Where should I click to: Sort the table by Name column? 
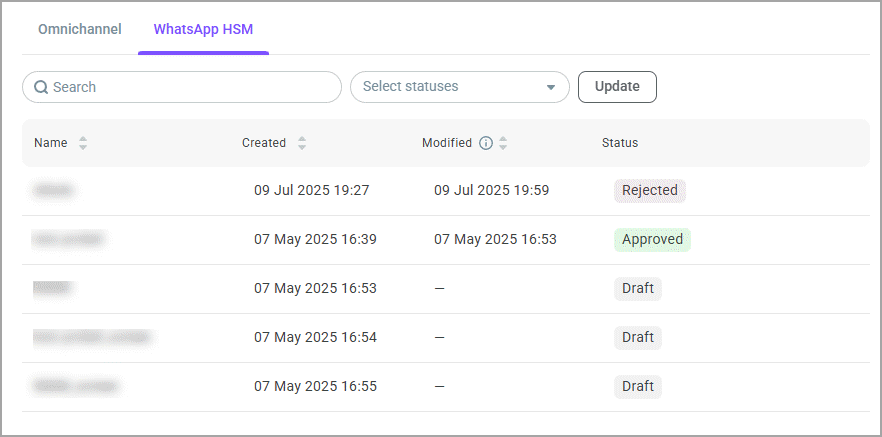coord(83,143)
